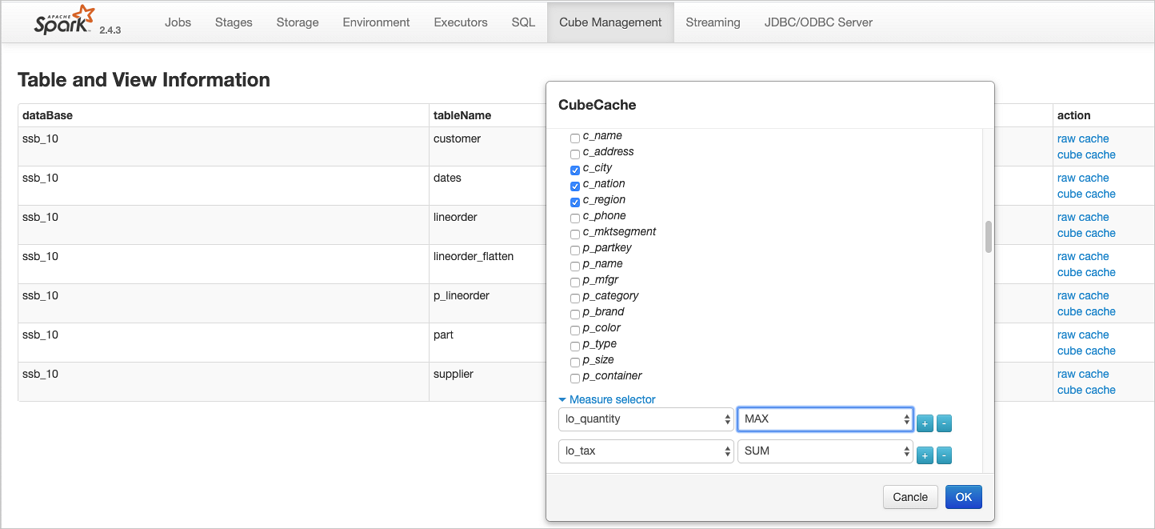Switch to the SQL tab
This screenshot has height=529, width=1155.
coord(523,22)
